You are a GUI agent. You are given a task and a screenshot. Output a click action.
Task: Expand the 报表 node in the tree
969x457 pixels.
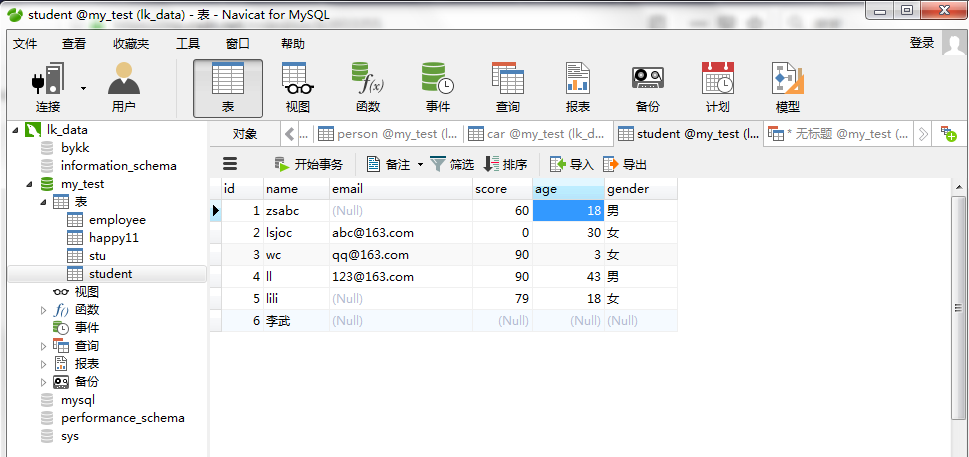[43, 364]
